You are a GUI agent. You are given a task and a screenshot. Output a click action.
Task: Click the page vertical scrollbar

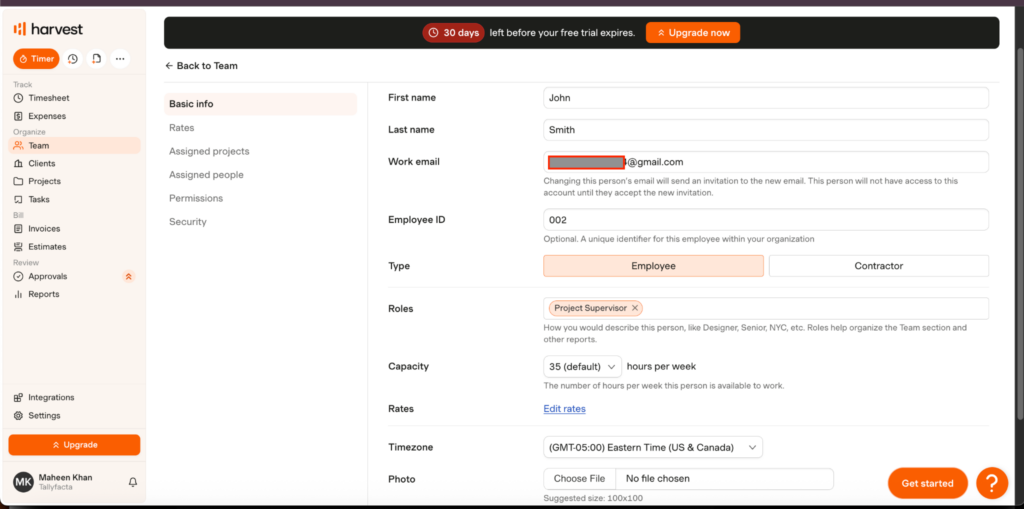pyautogui.click(x=1019, y=233)
